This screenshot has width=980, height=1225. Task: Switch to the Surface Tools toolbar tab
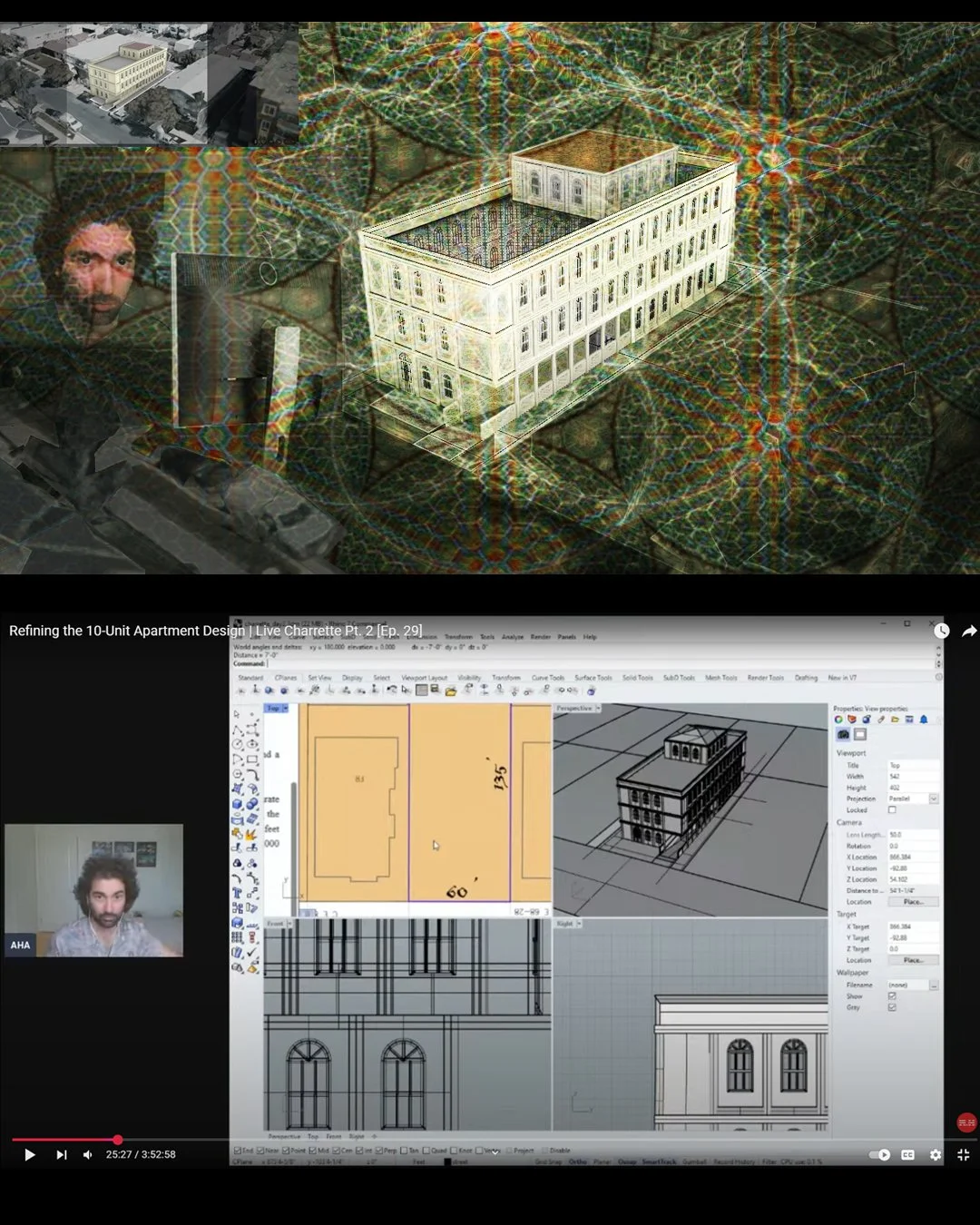click(593, 678)
